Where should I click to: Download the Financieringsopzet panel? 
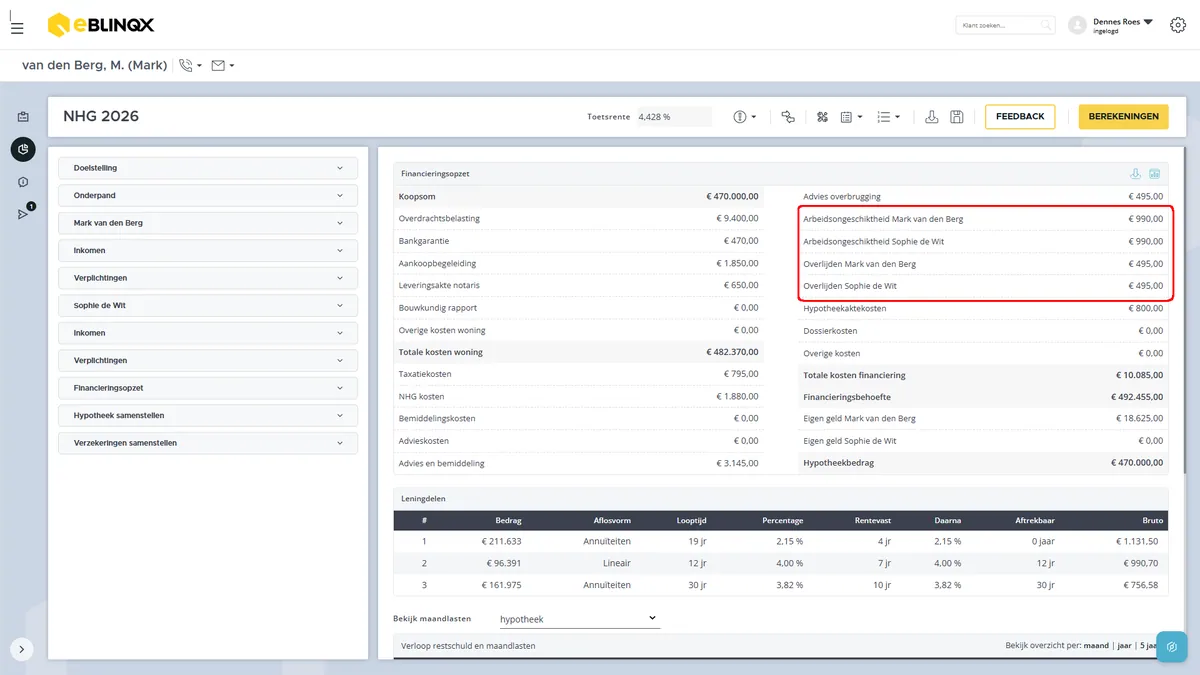[x=1136, y=174]
